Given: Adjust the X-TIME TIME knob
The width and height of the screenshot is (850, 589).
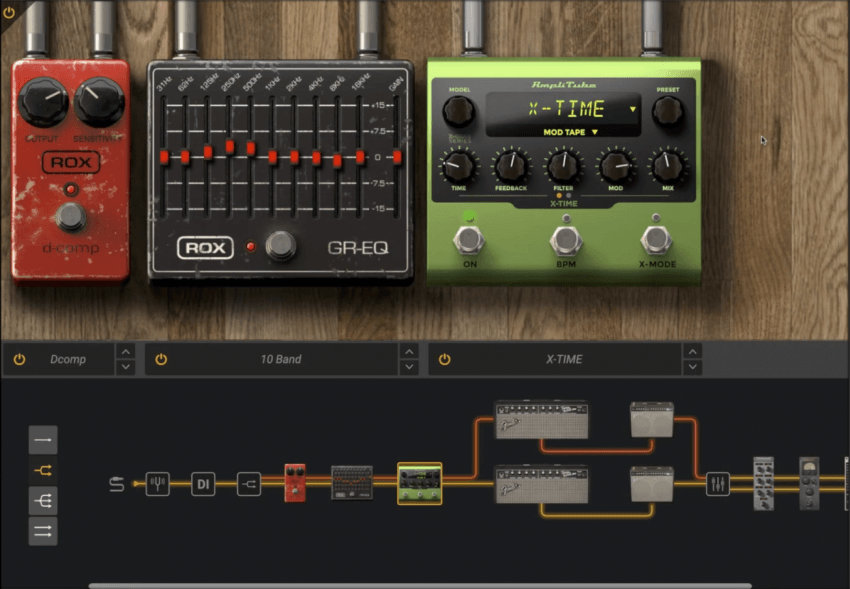Looking at the screenshot, I should [x=459, y=166].
